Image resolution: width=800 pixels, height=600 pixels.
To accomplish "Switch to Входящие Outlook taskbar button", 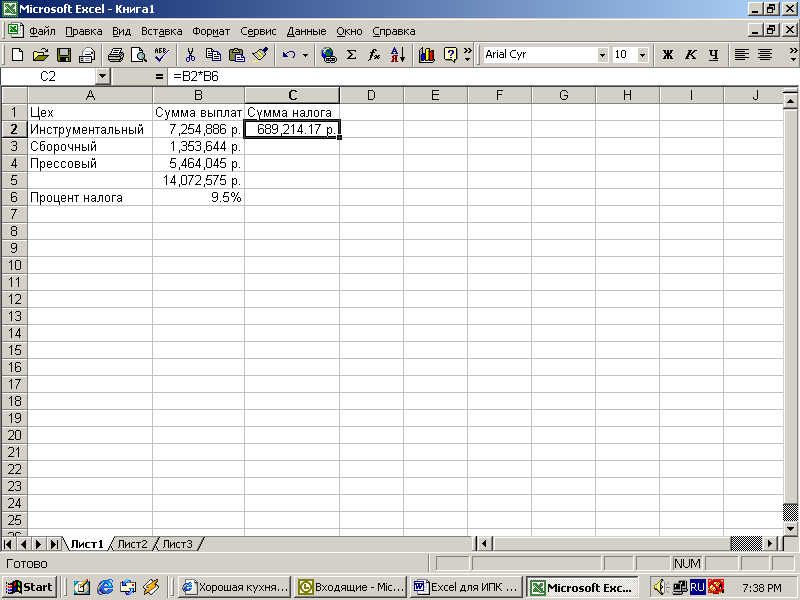I will [351, 587].
